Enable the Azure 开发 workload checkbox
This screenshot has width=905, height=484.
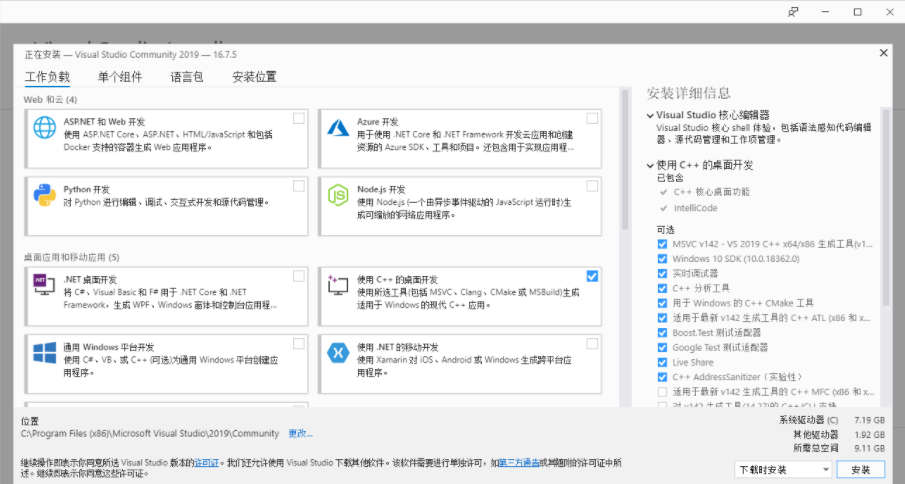tap(592, 118)
